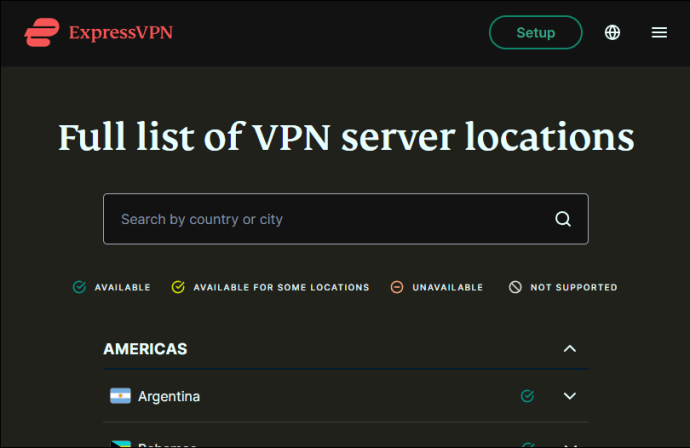This screenshot has width=690, height=448.
Task: Click the 'Full list of VPN server locations' heading
Action: click(x=346, y=137)
